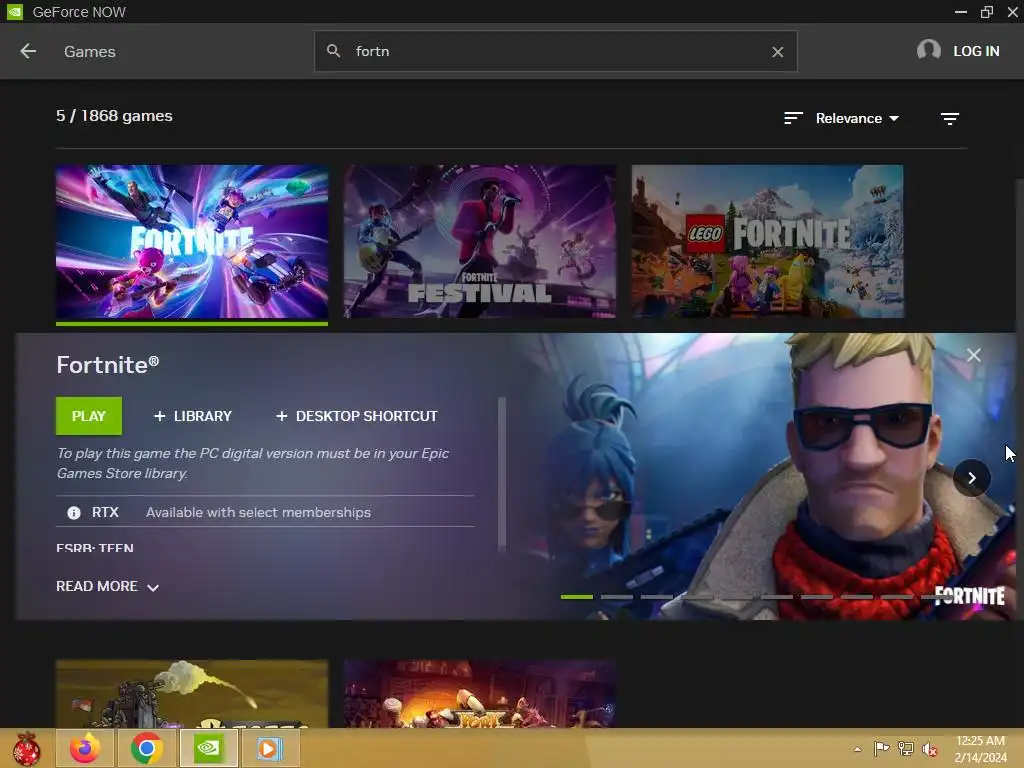Click '5 / 1868 games' result count
Image resolution: width=1024 pixels, height=768 pixels.
(114, 116)
